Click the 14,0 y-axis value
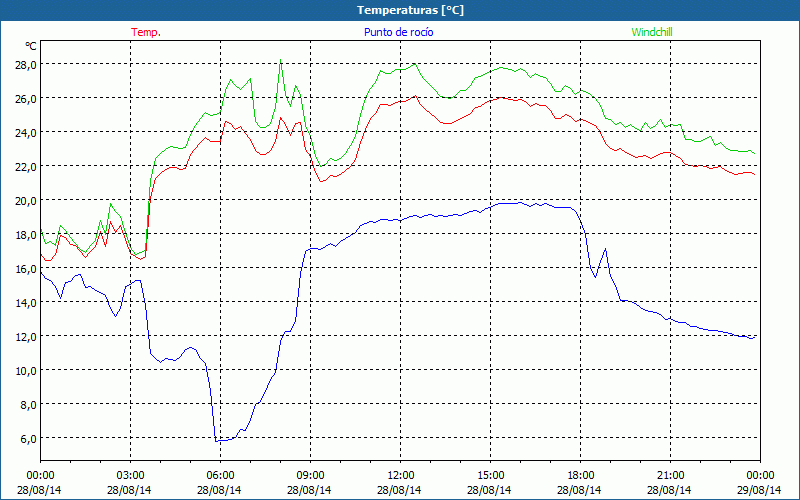Image resolution: width=800 pixels, height=500 pixels. (25, 303)
